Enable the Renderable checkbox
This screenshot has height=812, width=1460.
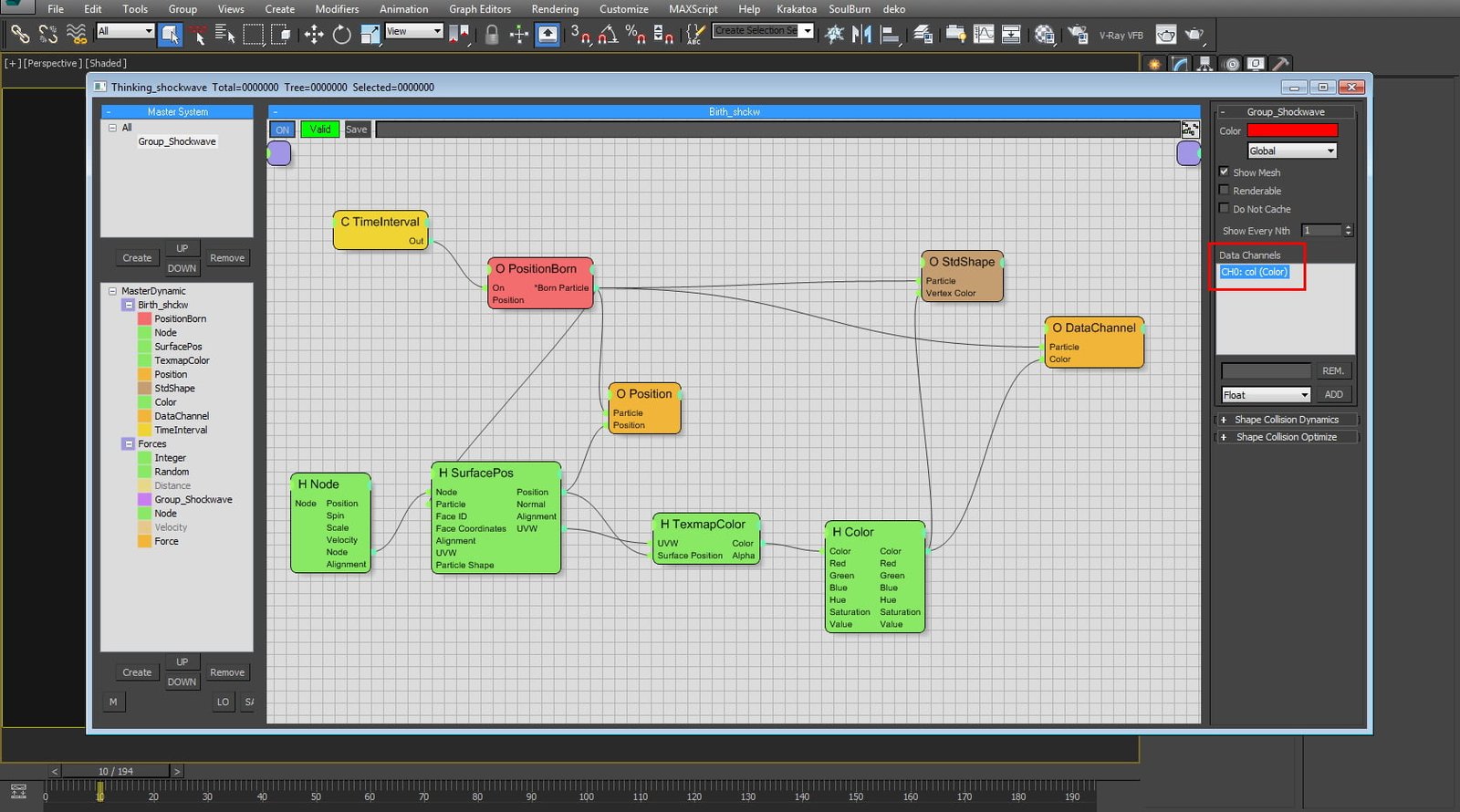1225,190
